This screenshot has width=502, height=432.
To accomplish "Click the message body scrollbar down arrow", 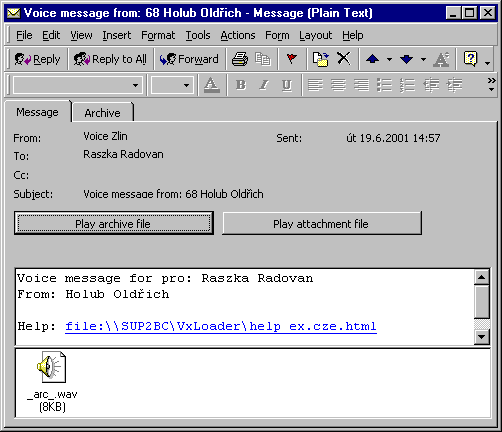I will 481,337.
